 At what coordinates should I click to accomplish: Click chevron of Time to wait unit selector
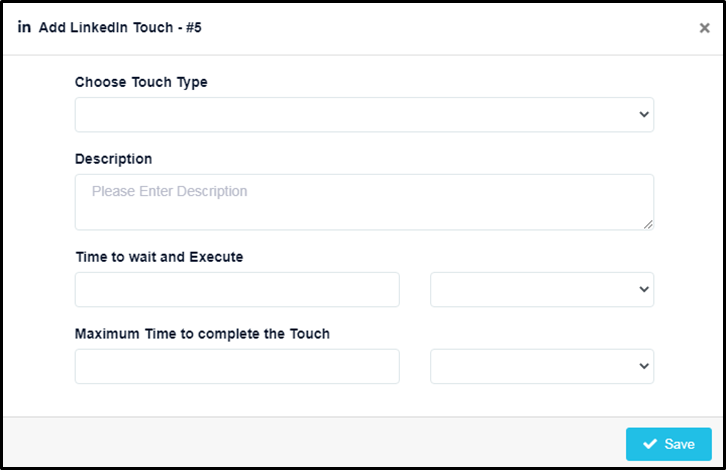click(x=644, y=289)
